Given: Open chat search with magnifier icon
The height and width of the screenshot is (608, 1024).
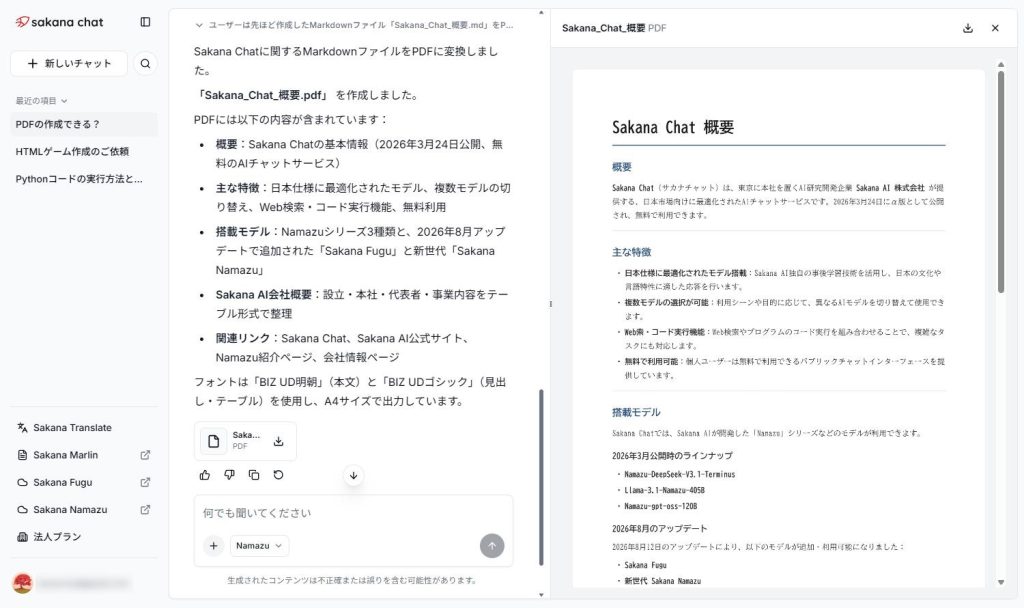Looking at the screenshot, I should (x=145, y=63).
